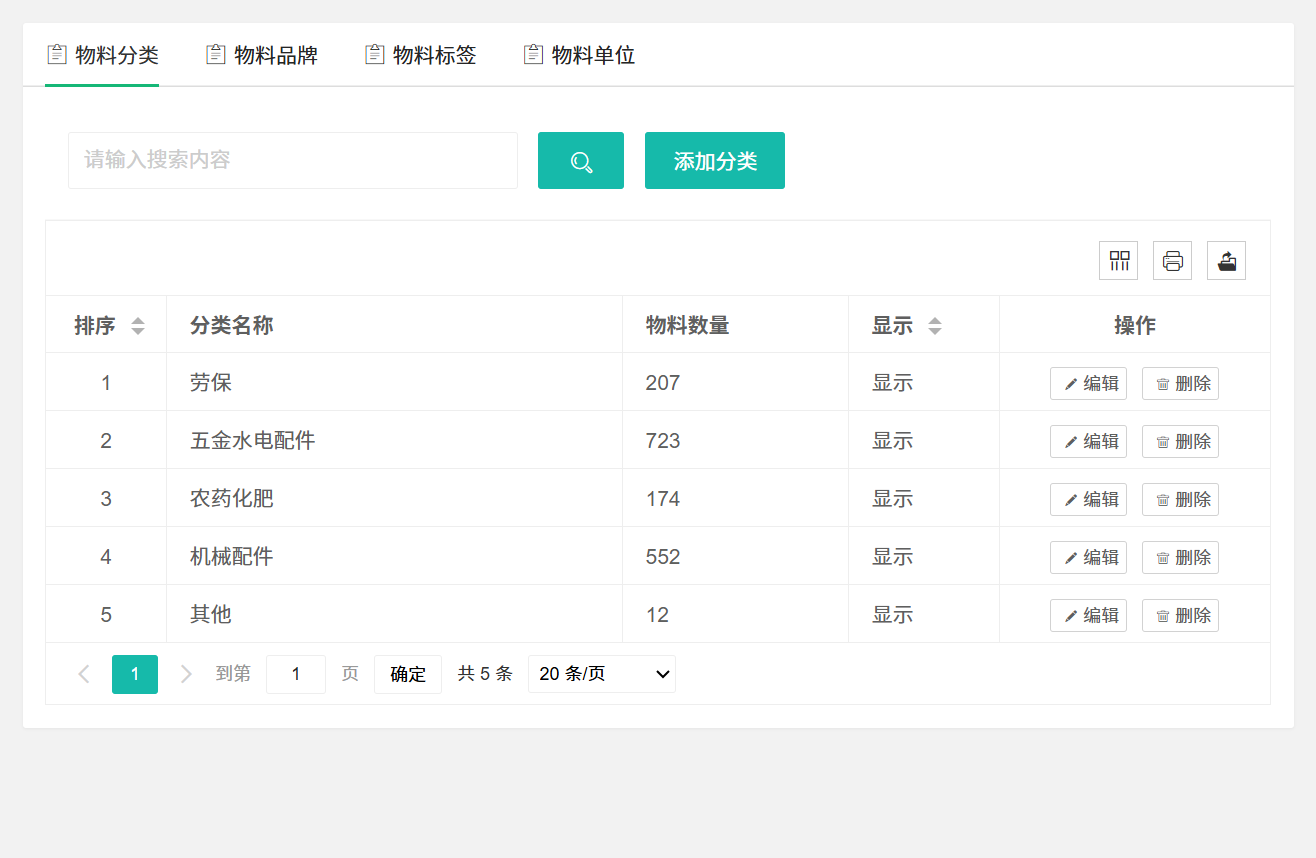The height and width of the screenshot is (858, 1316).
Task: Edit the 劳保 category
Action: tap(1088, 383)
